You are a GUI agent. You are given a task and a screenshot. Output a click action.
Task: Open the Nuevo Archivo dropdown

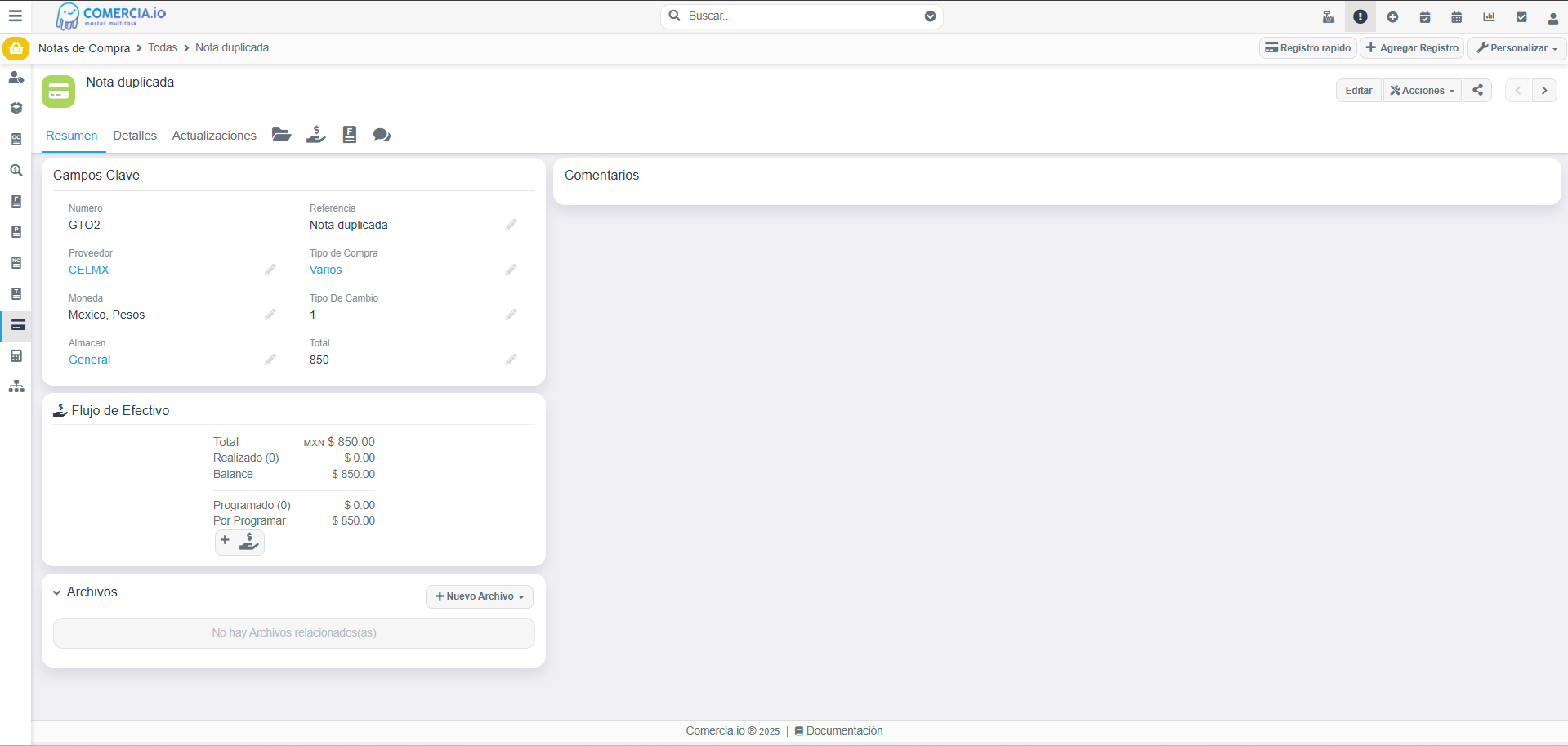tap(480, 596)
